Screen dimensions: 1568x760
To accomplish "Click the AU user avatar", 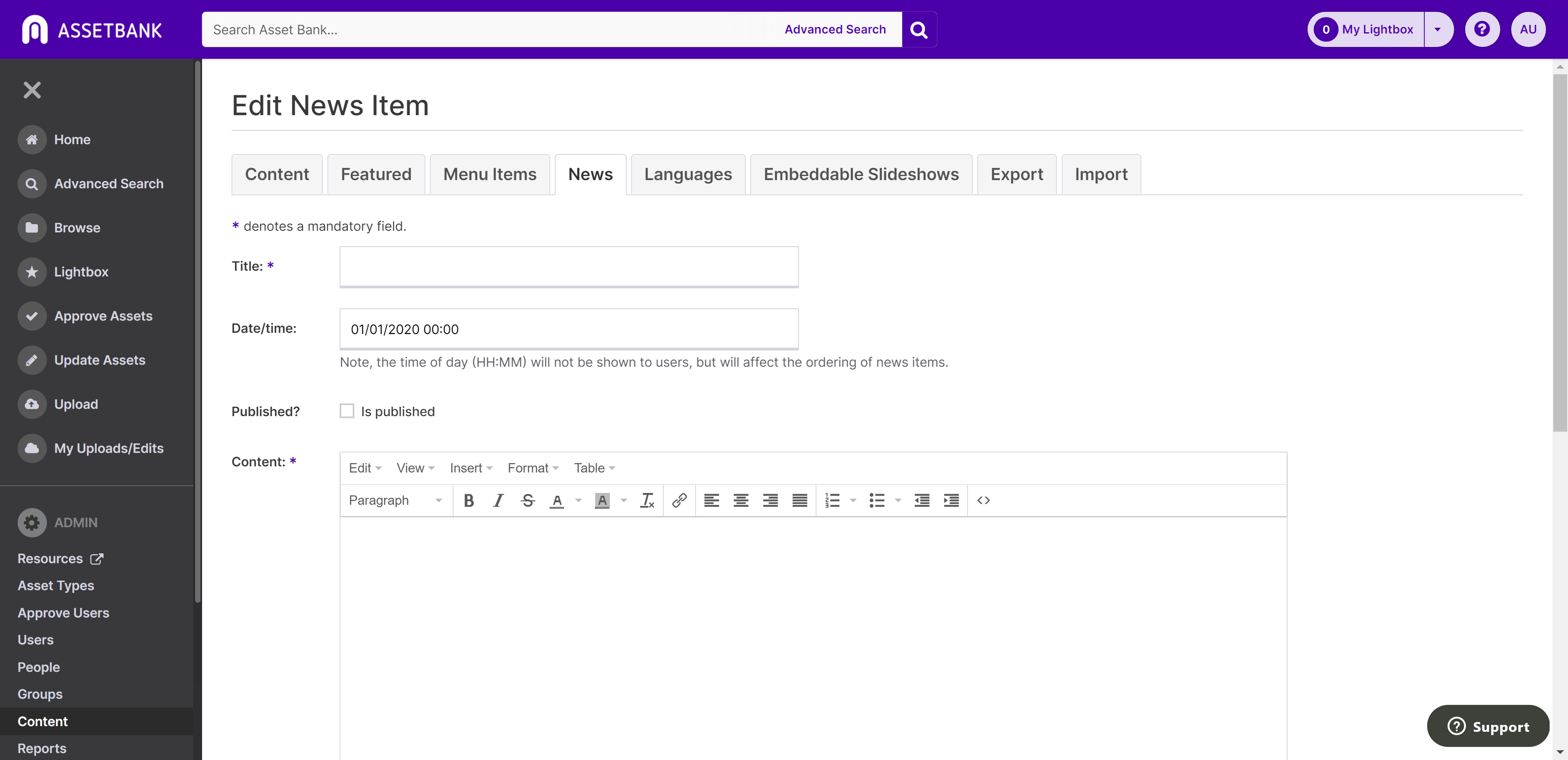I will [x=1528, y=29].
